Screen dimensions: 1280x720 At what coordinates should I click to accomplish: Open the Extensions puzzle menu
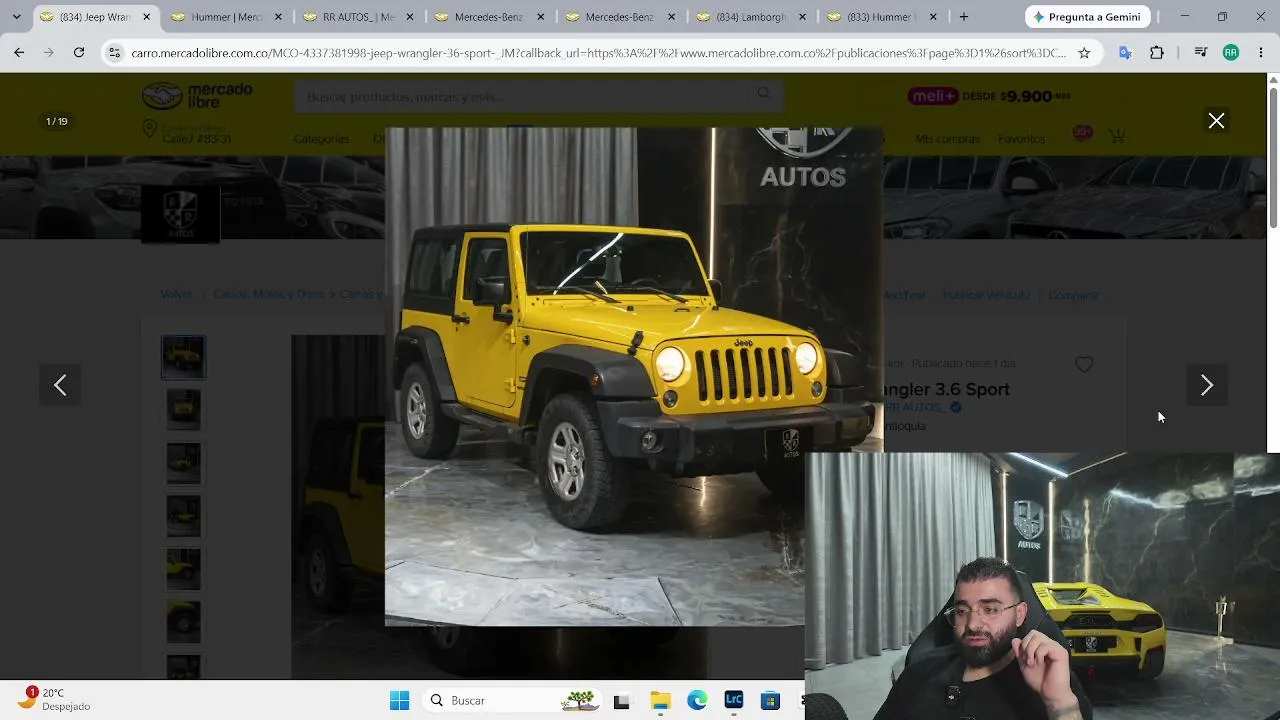1157,53
